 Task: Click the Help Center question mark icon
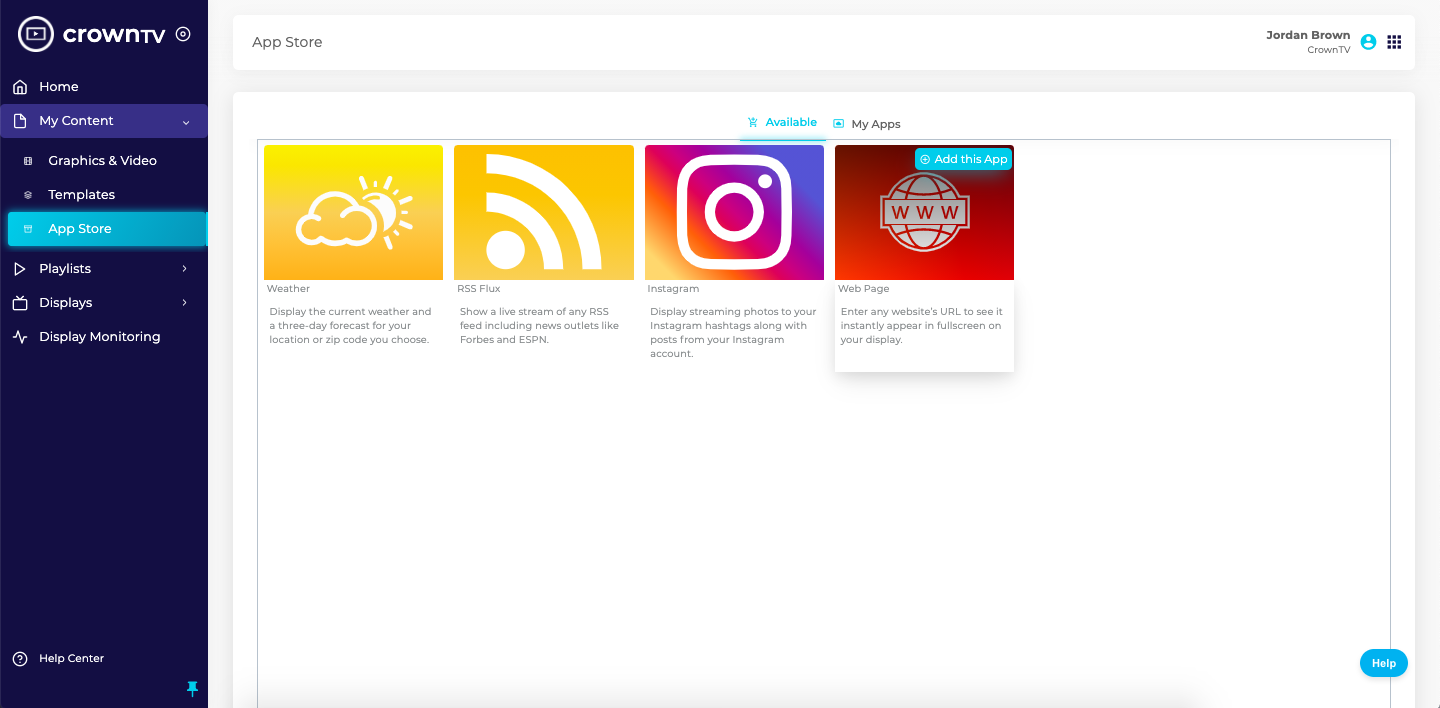[20, 659]
